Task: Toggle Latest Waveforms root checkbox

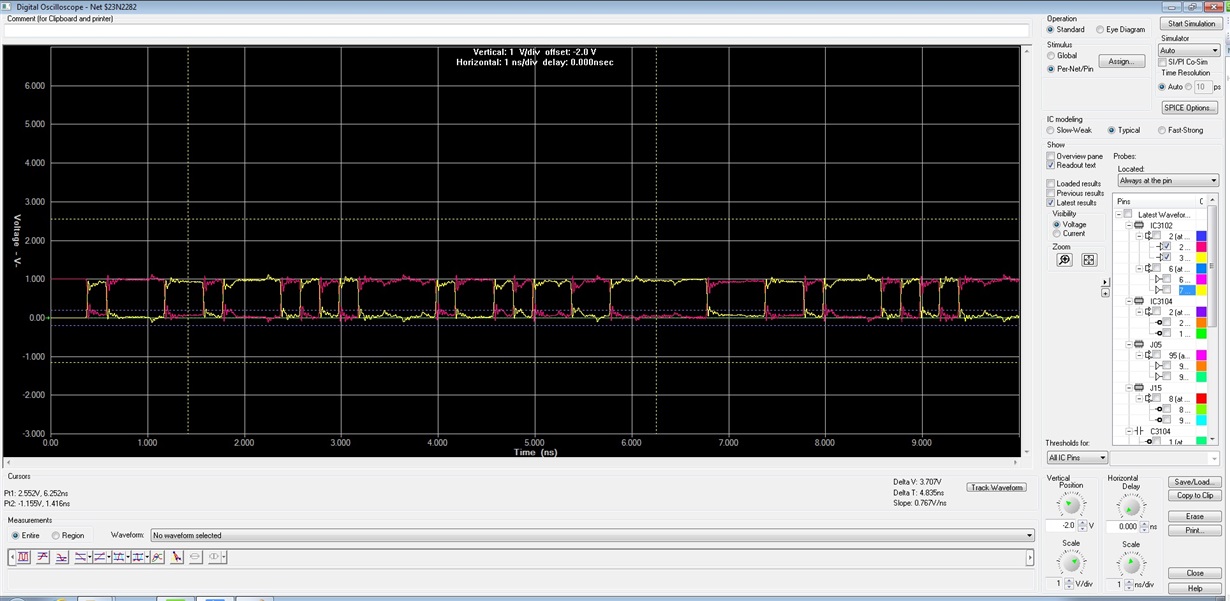Action: click(1128, 214)
